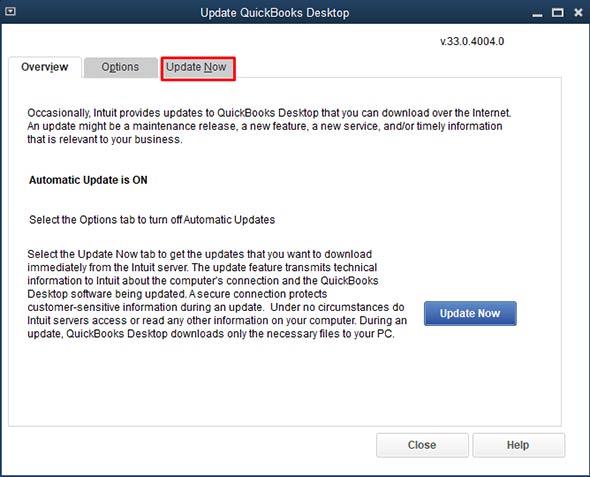590x477 pixels.
Task: Open the window system menu icon
Action: pyautogui.click(x=10, y=12)
